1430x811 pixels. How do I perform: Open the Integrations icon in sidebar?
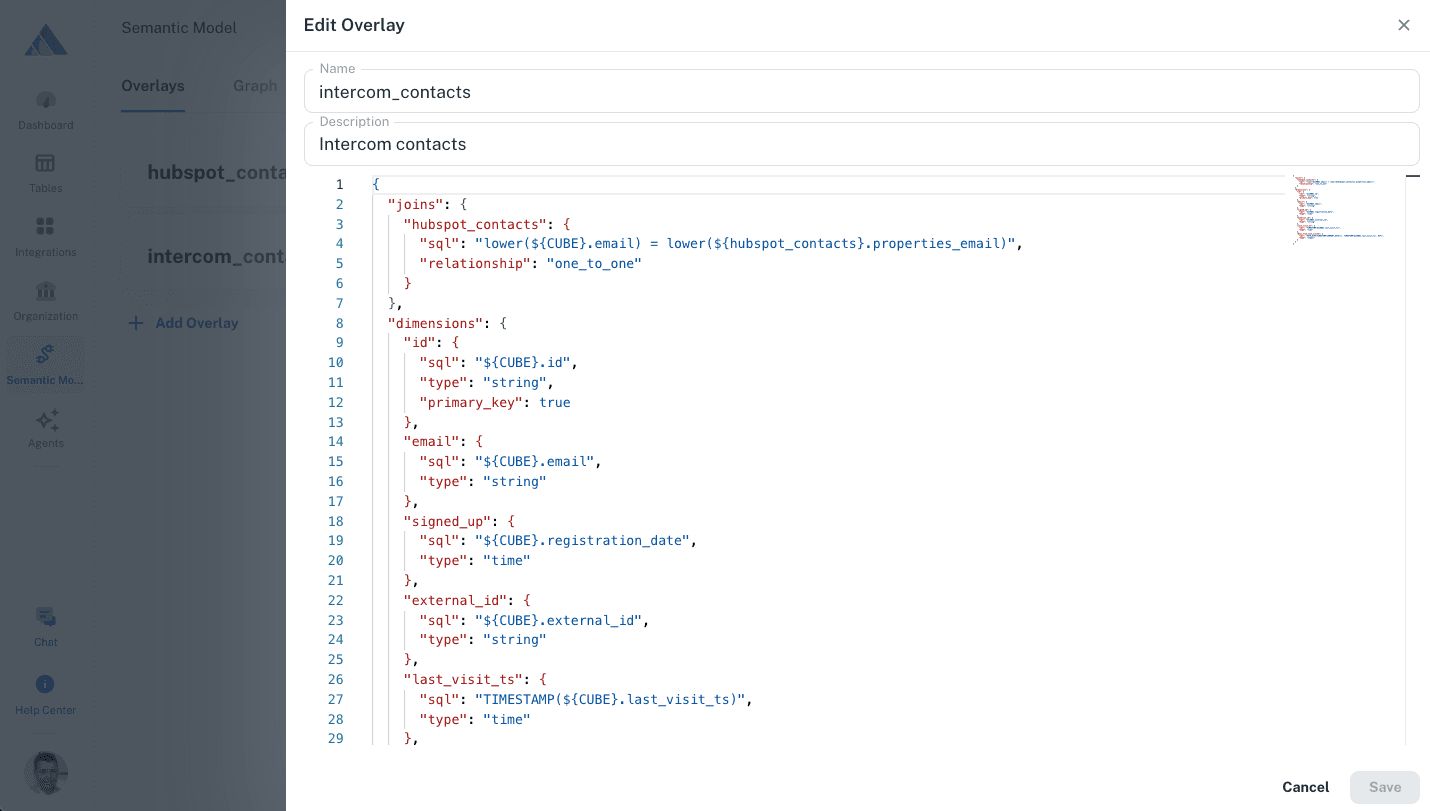46,227
